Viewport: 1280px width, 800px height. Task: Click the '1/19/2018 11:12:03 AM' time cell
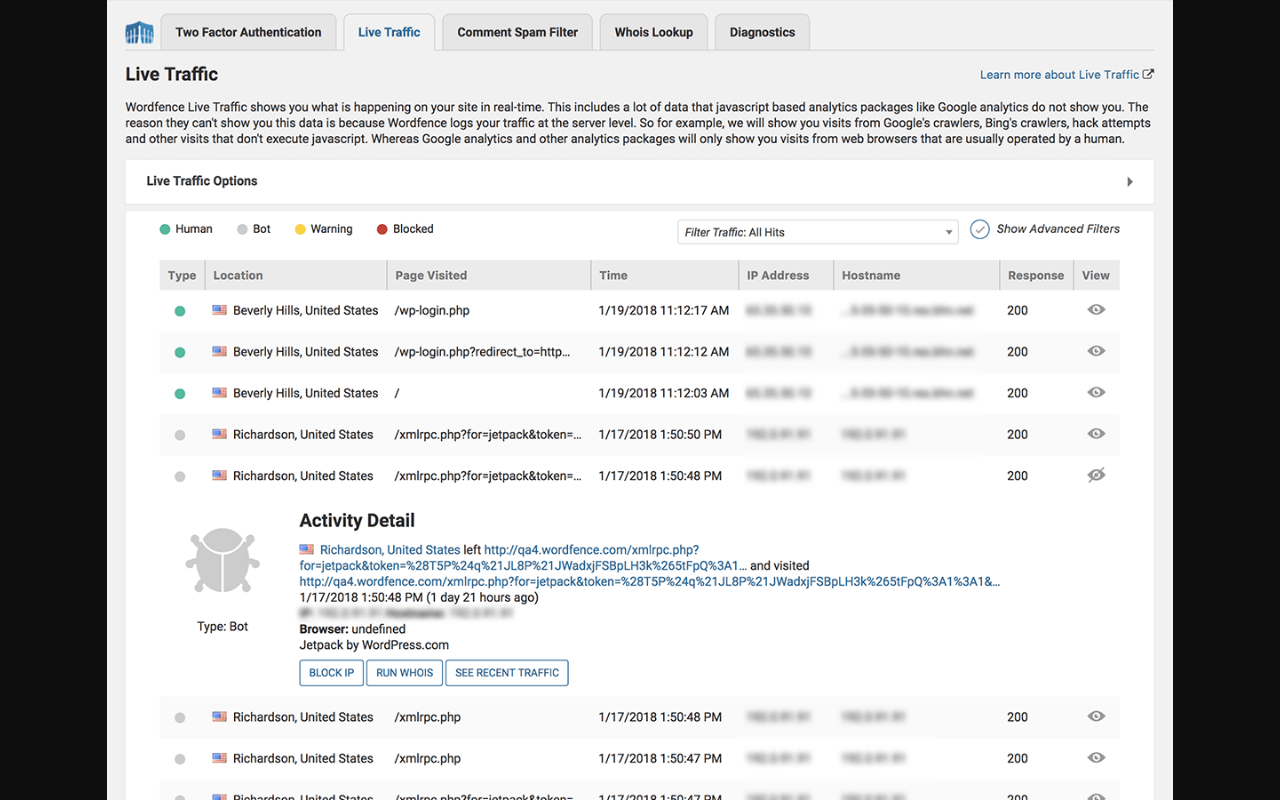pos(664,393)
